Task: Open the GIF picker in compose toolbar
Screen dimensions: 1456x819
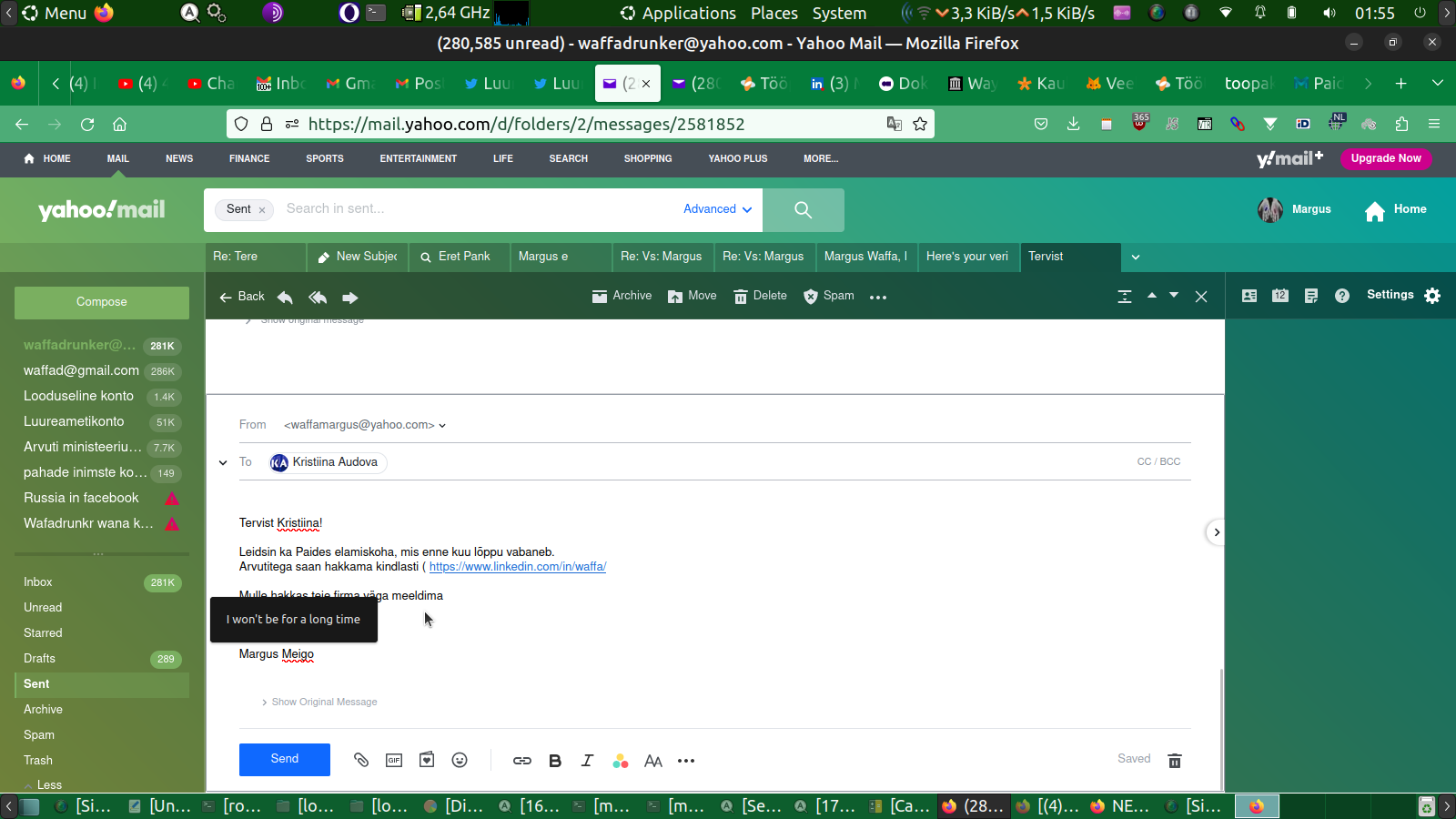Action: click(x=394, y=760)
